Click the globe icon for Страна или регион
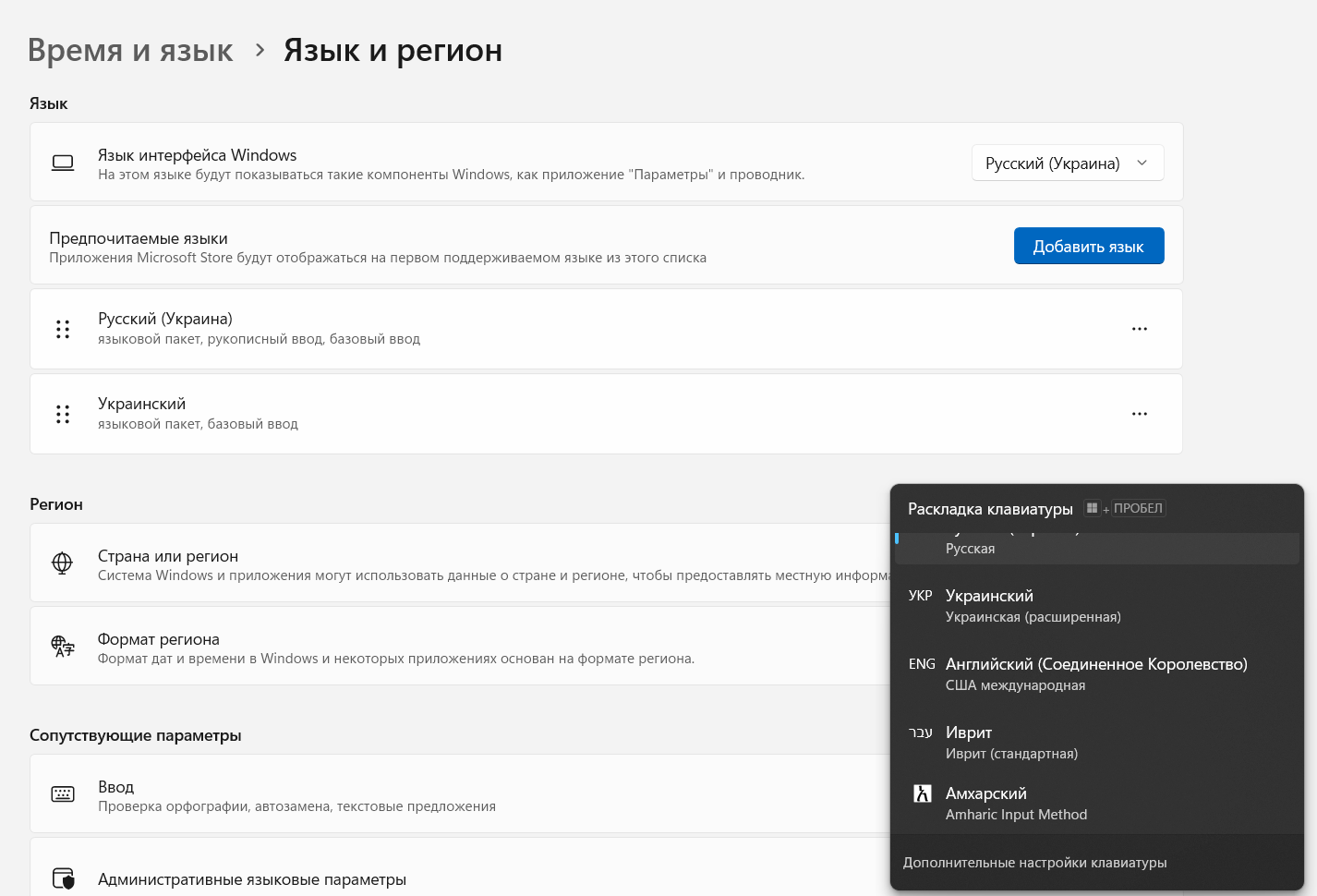 [62, 563]
